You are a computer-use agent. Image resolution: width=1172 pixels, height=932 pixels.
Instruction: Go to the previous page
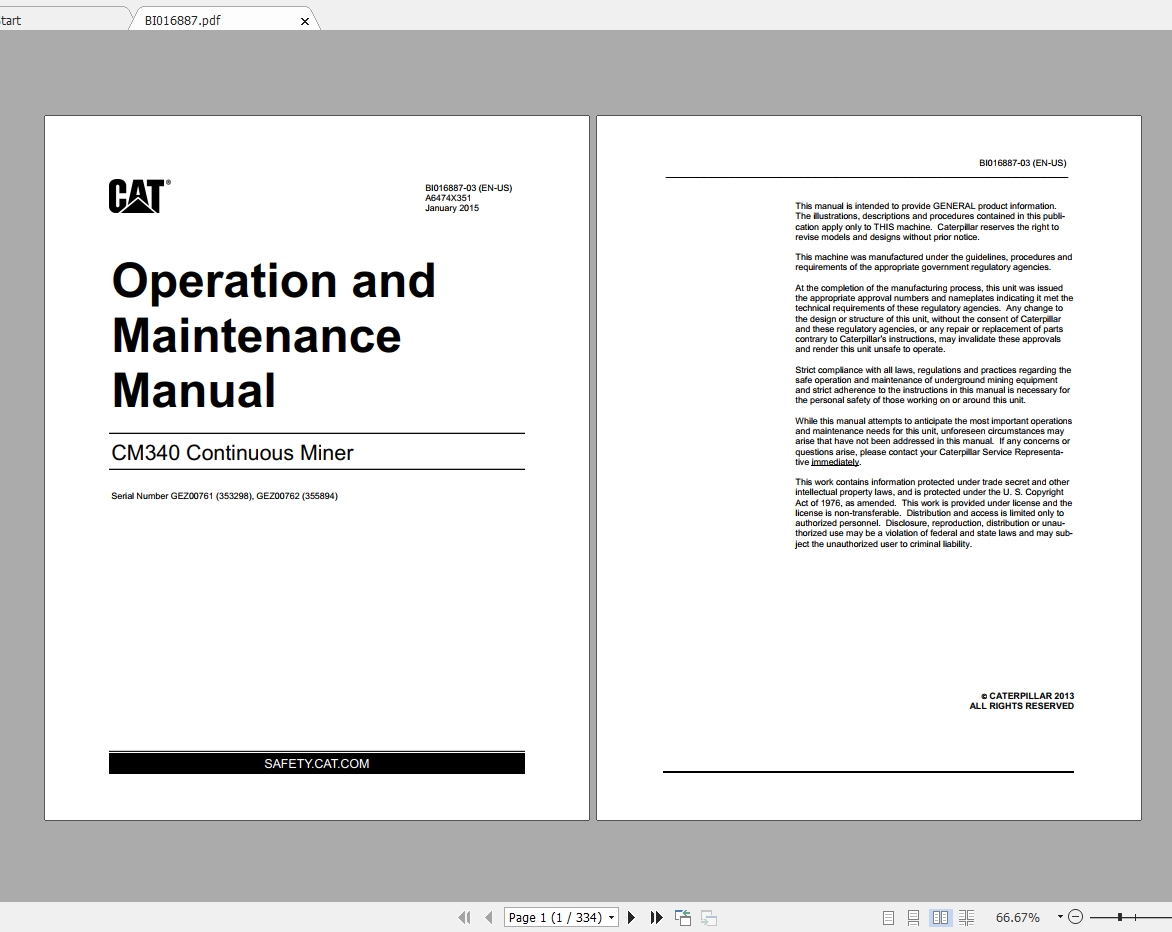coord(487,917)
